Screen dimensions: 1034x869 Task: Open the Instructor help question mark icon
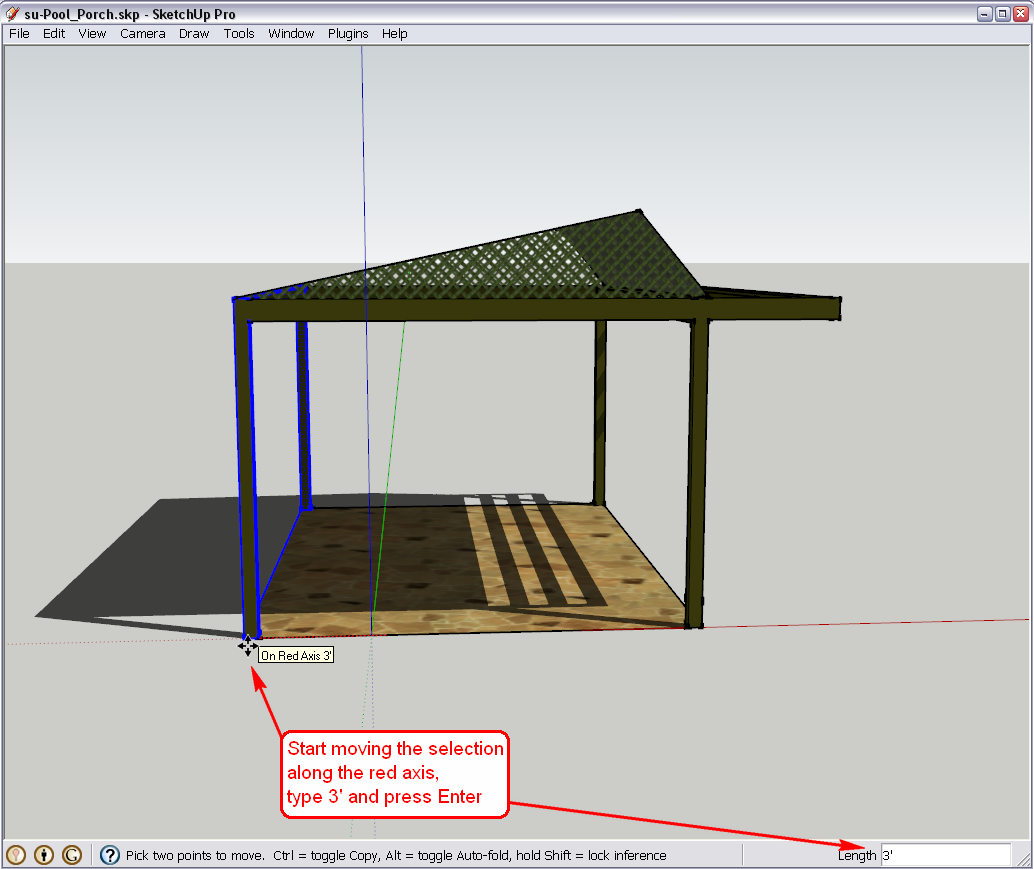[110, 855]
